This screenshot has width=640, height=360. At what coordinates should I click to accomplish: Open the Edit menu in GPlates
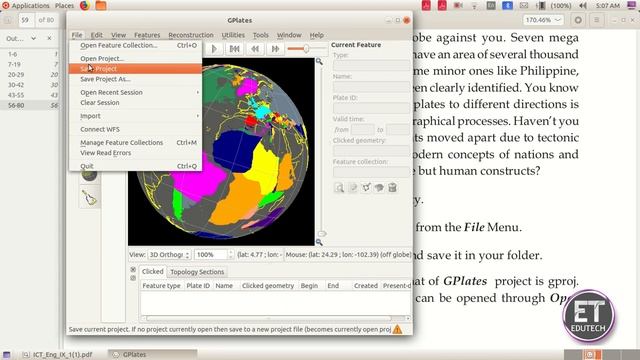pos(96,35)
